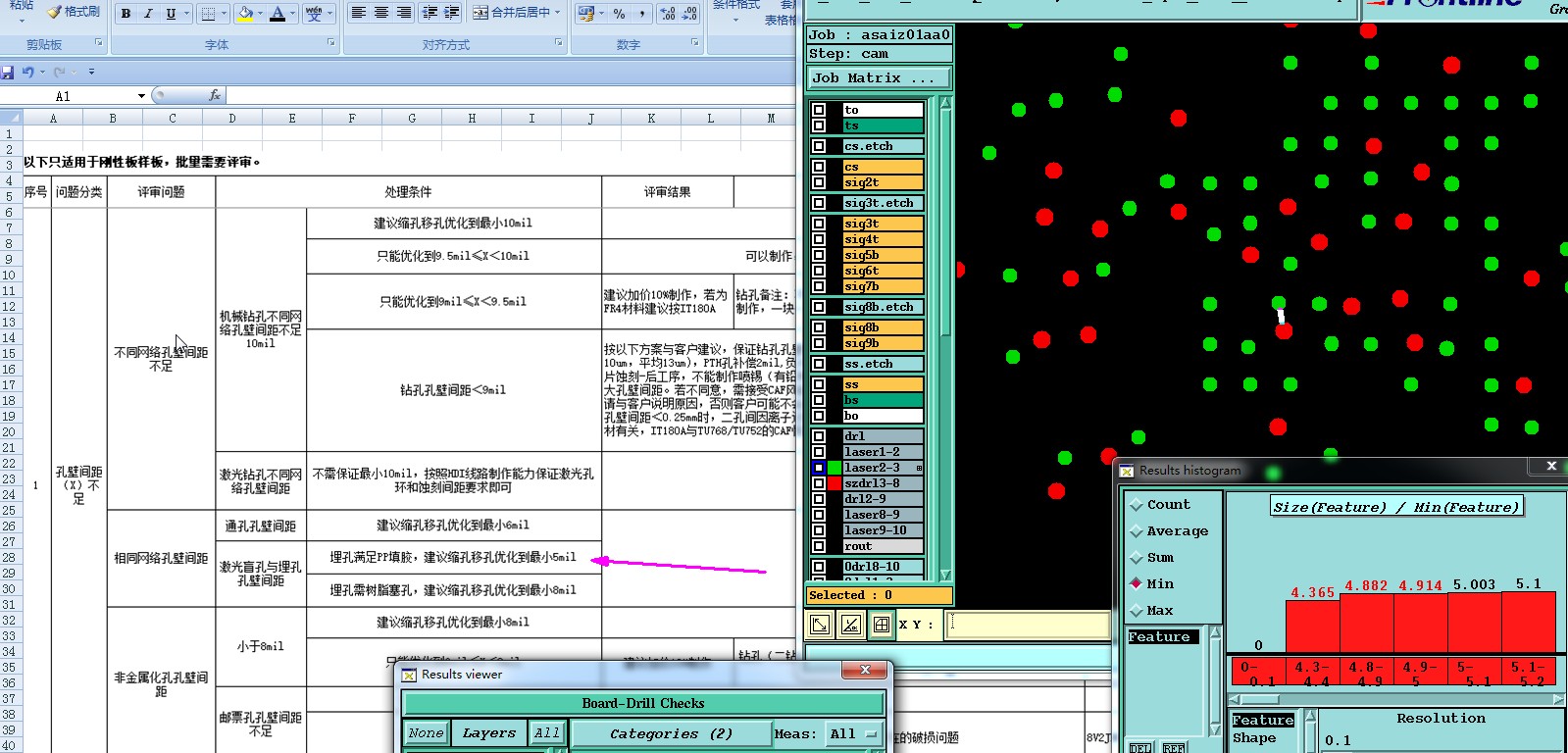Click All button next to Layers
Image resolution: width=1568 pixels, height=753 pixels.
point(547,733)
